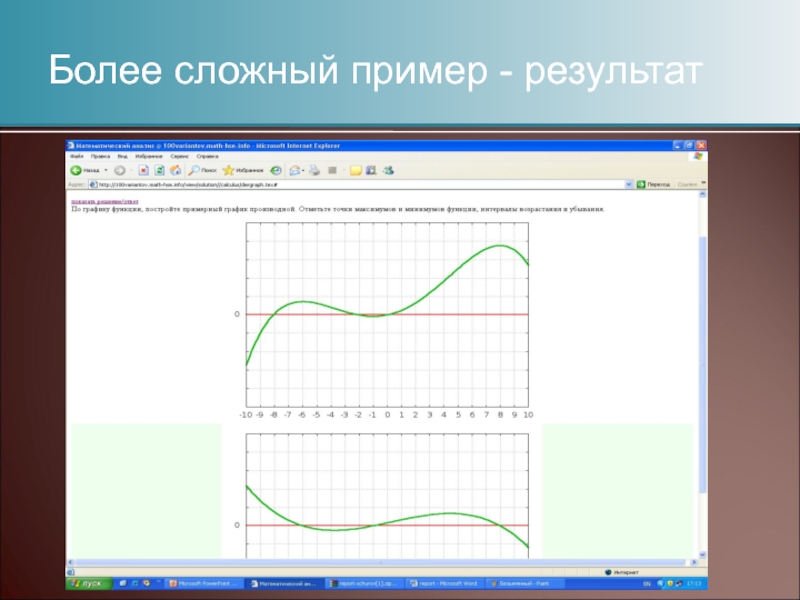This screenshot has height=600, width=800.
Task: Click the Windows flag logo in menu bar
Action: (x=698, y=156)
